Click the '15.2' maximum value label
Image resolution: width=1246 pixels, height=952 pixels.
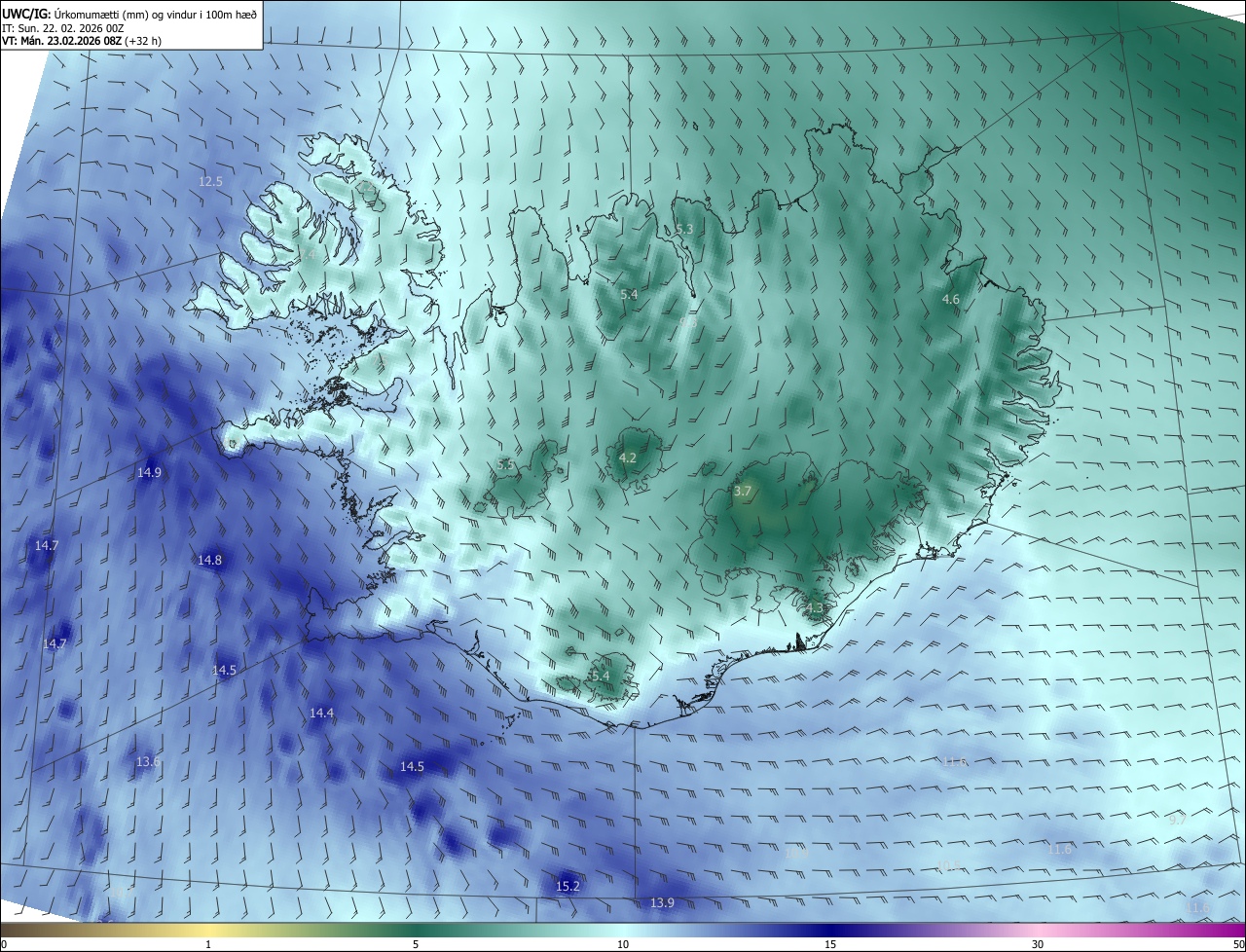568,886
